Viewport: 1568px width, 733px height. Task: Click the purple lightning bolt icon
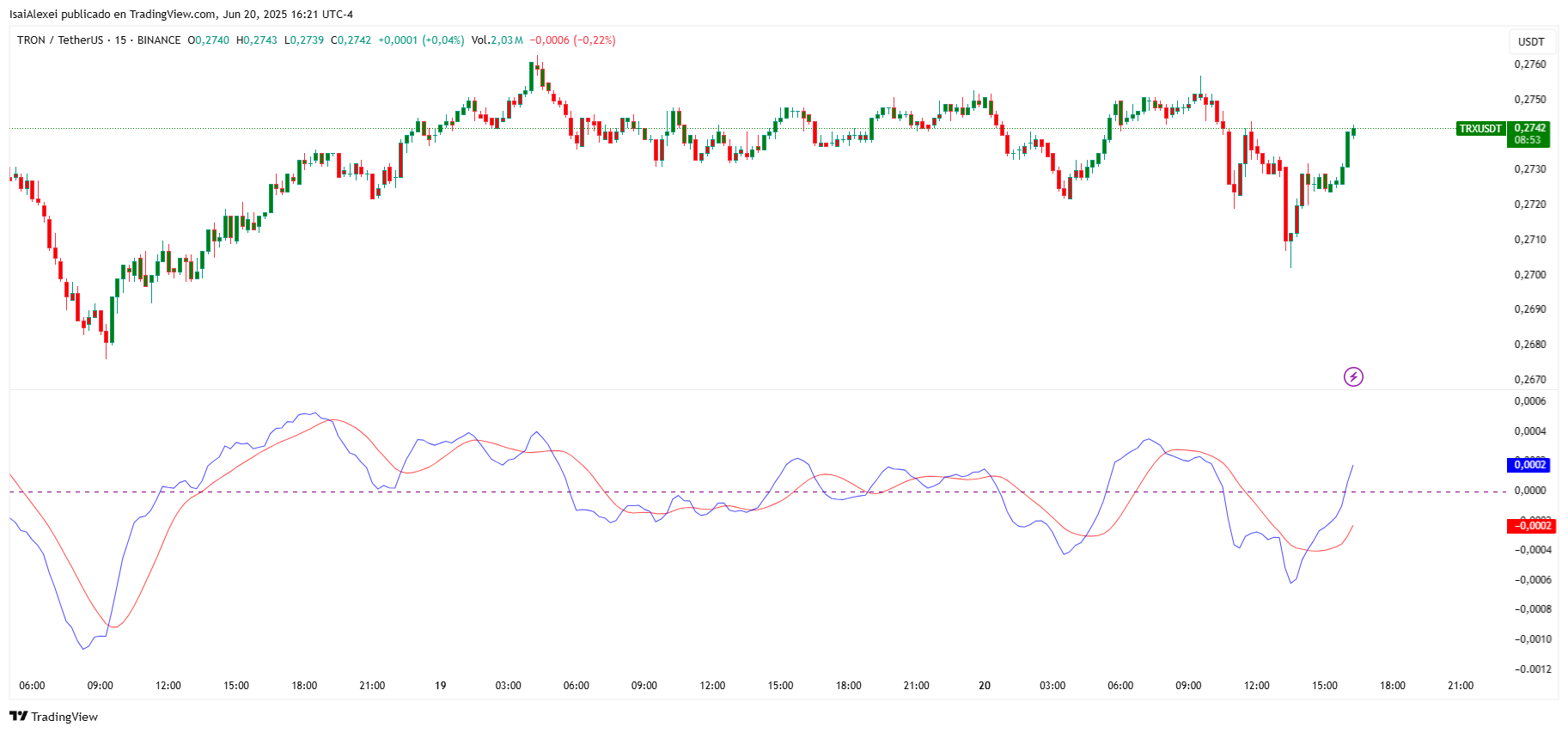[1353, 376]
